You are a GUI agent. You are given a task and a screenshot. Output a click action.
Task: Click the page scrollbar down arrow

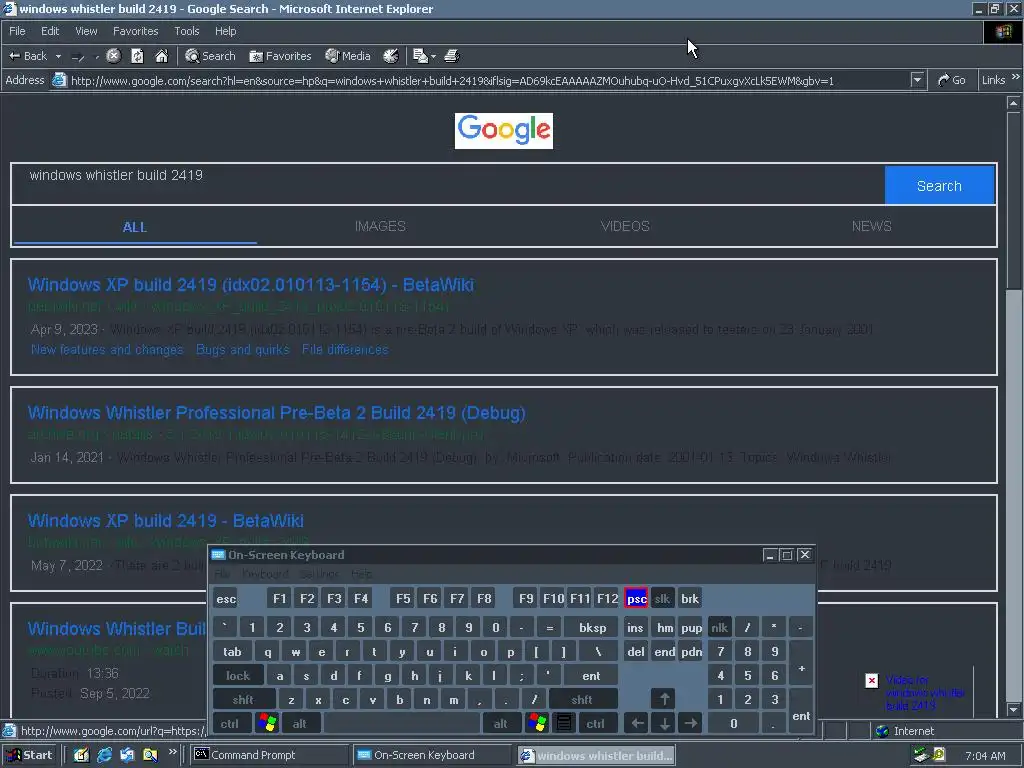(x=1014, y=709)
